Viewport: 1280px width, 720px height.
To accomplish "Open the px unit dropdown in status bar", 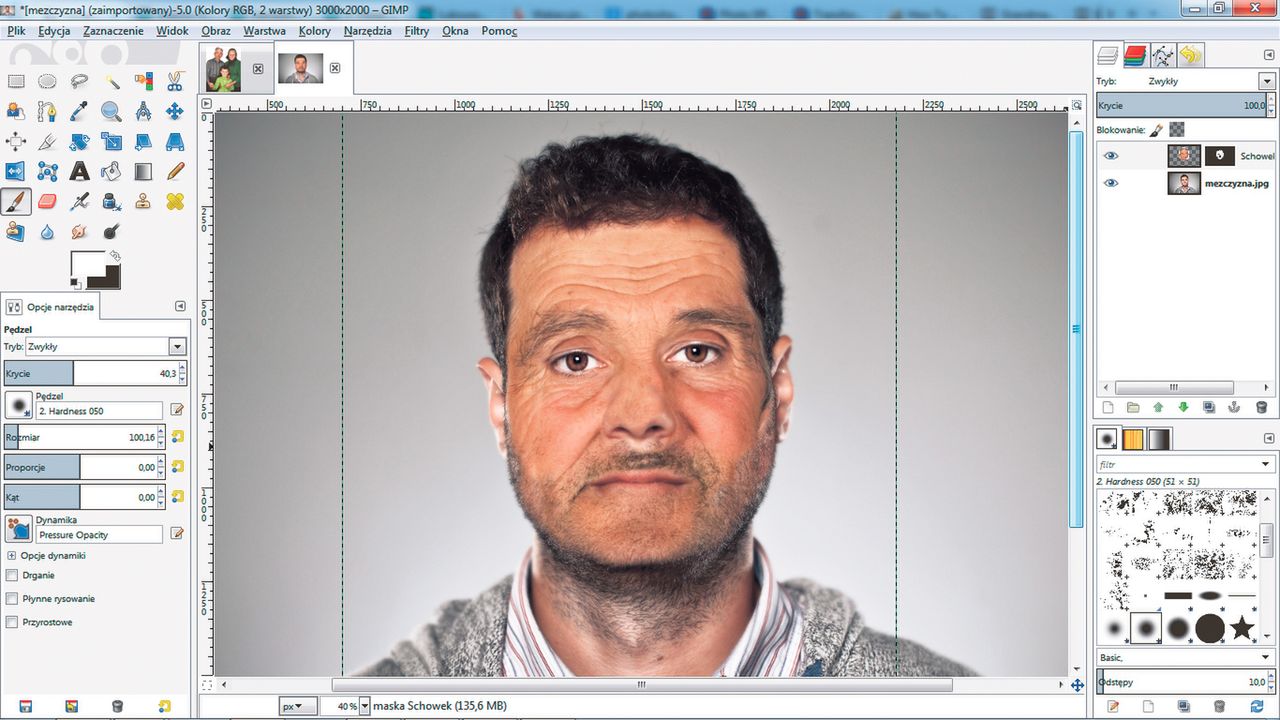I will pos(298,706).
